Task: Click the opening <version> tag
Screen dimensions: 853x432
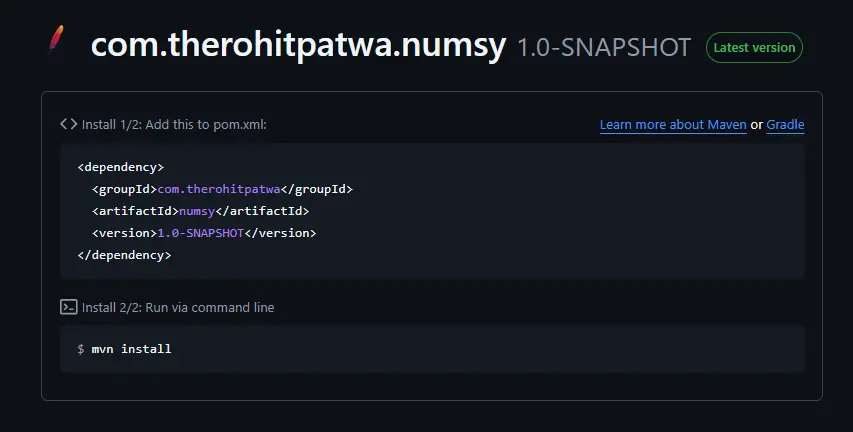Action: click(124, 233)
